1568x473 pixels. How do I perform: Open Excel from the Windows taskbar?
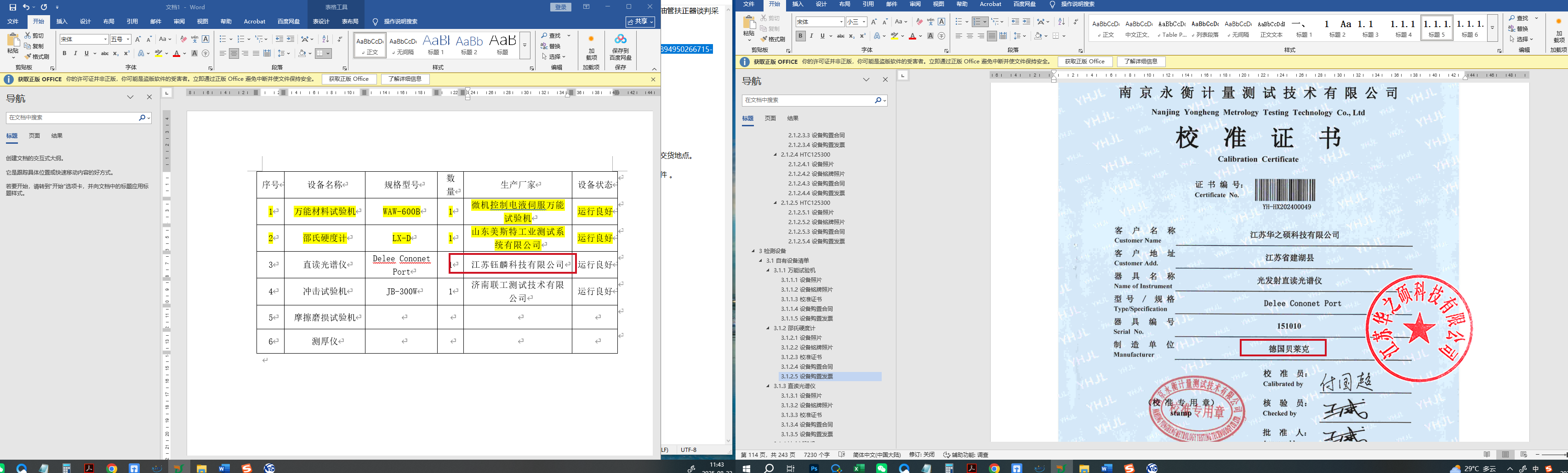(859, 468)
